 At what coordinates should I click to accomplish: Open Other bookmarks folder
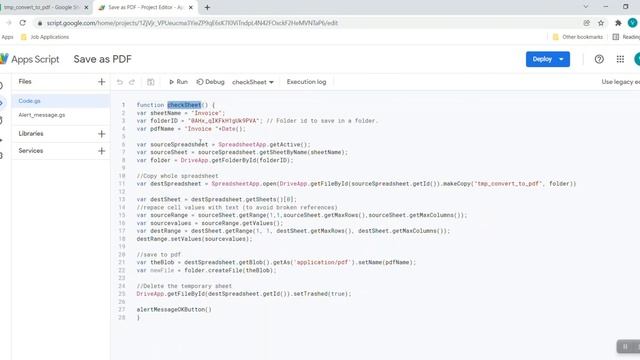point(578,37)
